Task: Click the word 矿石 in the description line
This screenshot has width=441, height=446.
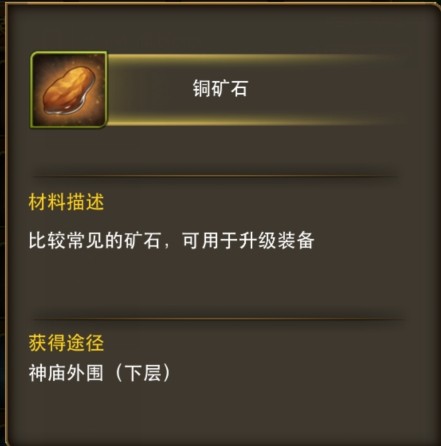Action: 143,240
